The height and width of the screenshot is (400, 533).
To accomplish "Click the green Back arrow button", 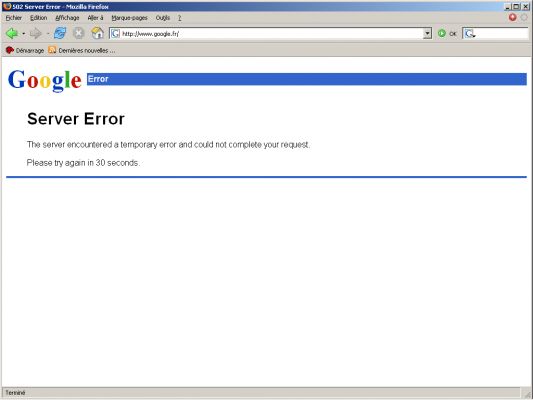I will pyautogui.click(x=12, y=33).
